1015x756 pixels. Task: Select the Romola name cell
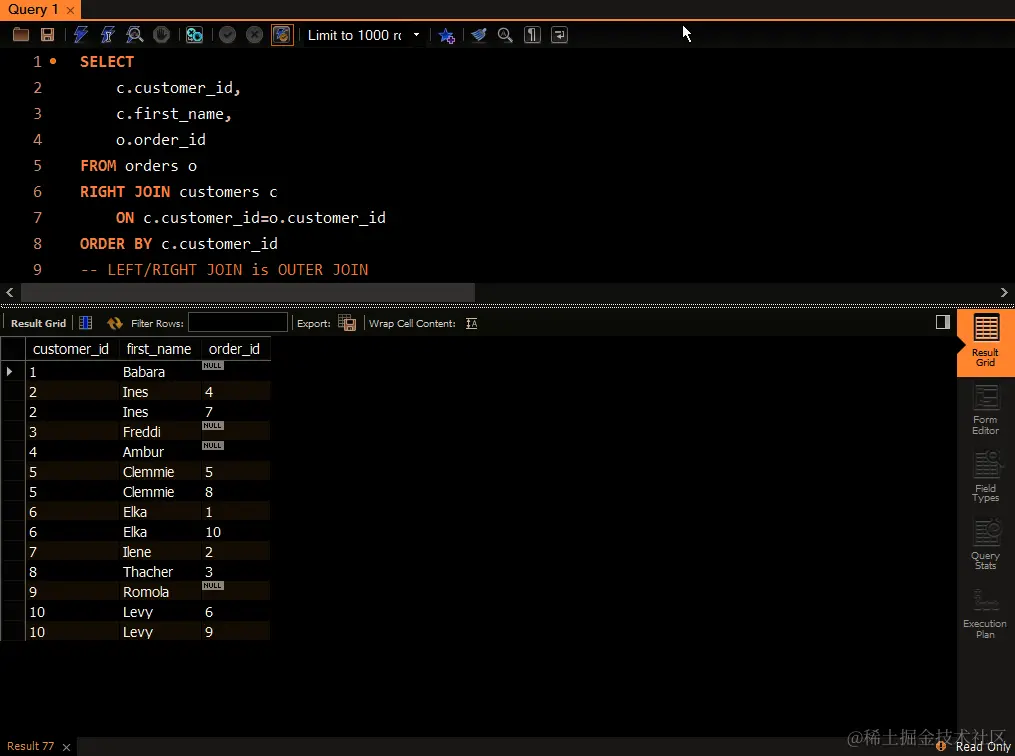tap(160, 592)
